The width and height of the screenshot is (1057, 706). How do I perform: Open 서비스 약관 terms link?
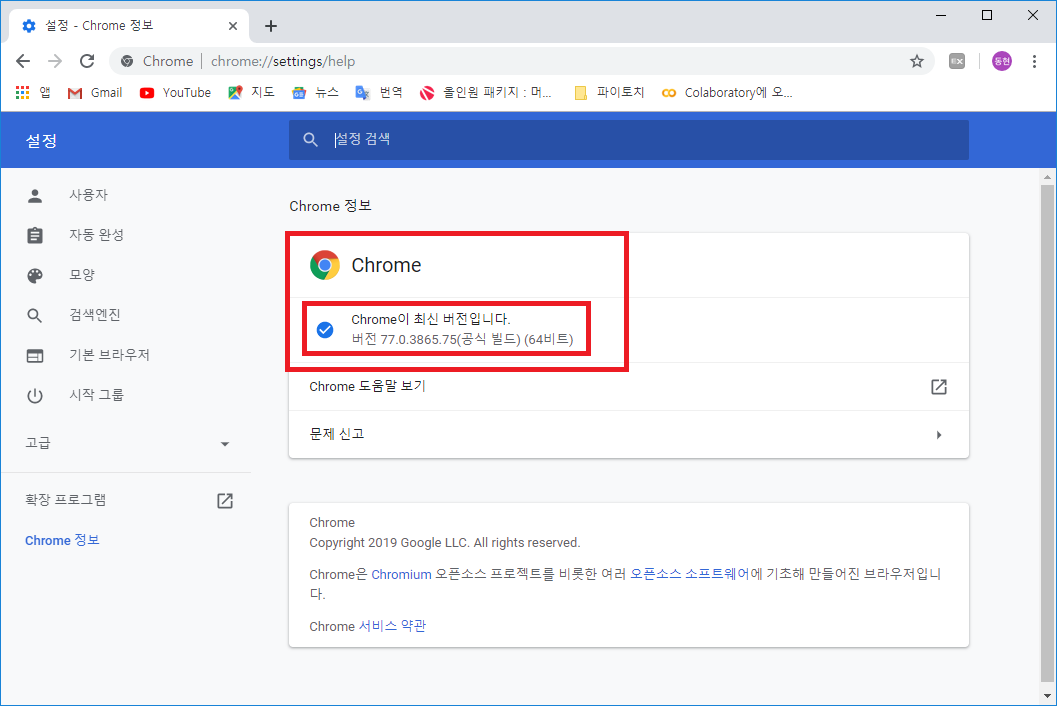tap(392, 626)
